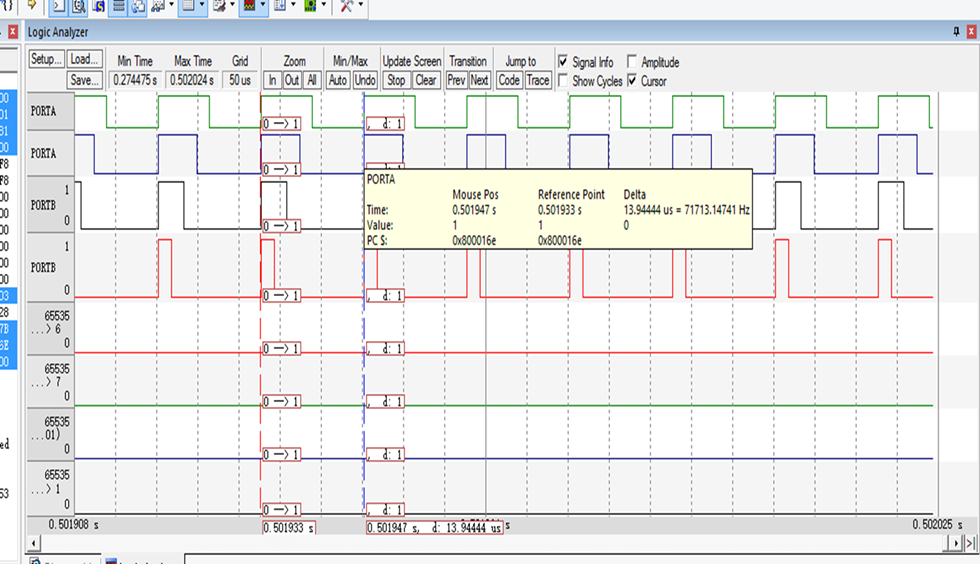Open the debug tools wrench dropdown arrow
The image size is (980, 564).
(x=361, y=6)
